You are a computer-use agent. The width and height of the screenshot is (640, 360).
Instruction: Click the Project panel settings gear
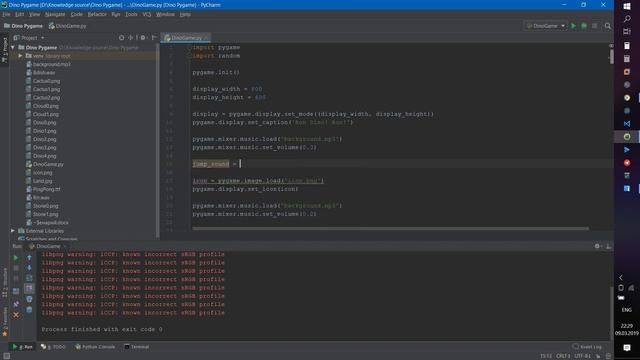tap(143, 38)
